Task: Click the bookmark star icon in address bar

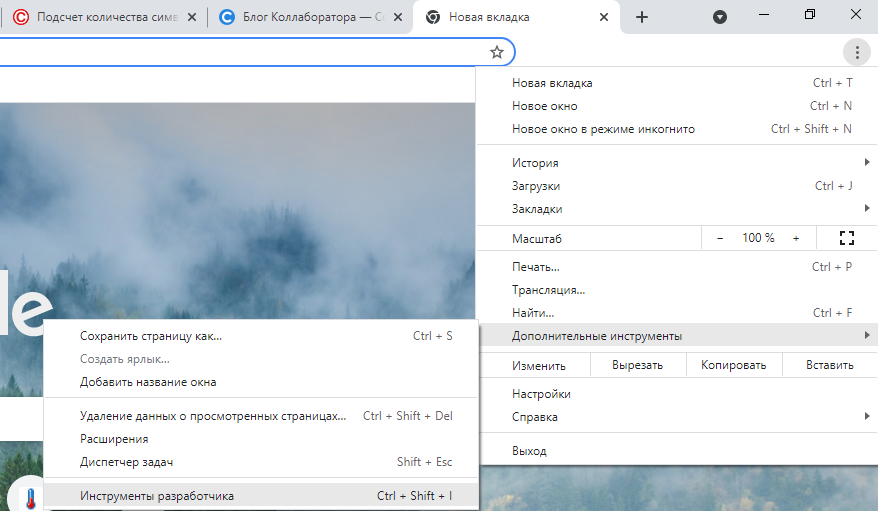Action: point(496,52)
